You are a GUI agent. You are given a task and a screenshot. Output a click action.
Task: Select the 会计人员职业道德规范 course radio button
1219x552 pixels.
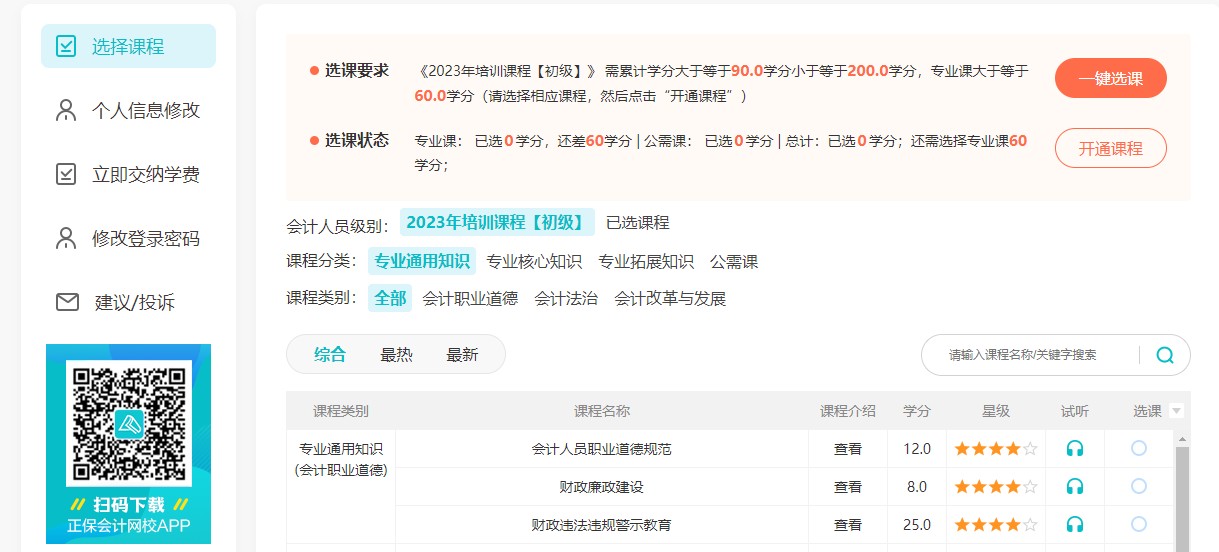(x=1138, y=448)
